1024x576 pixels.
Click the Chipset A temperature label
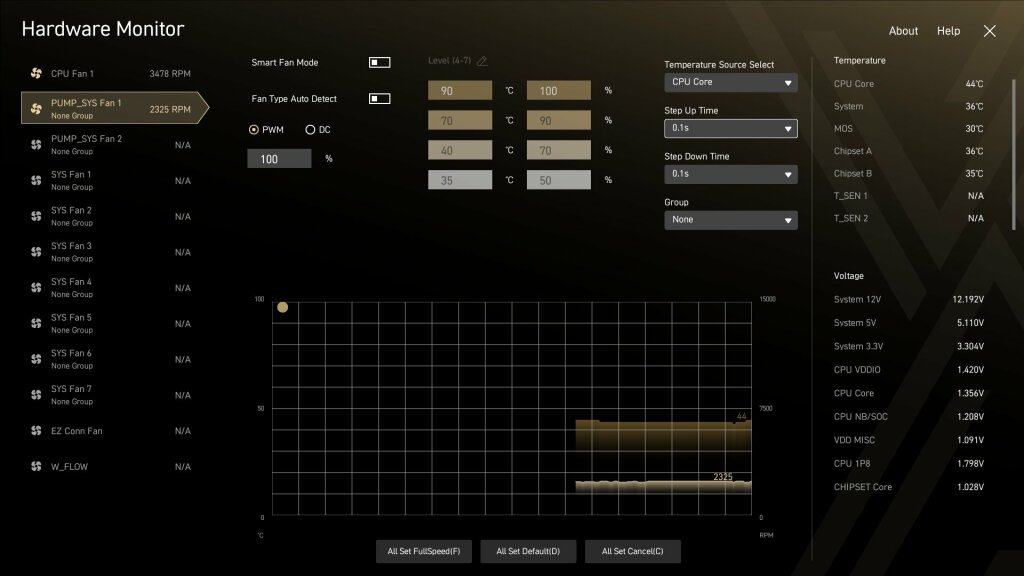(x=852, y=151)
